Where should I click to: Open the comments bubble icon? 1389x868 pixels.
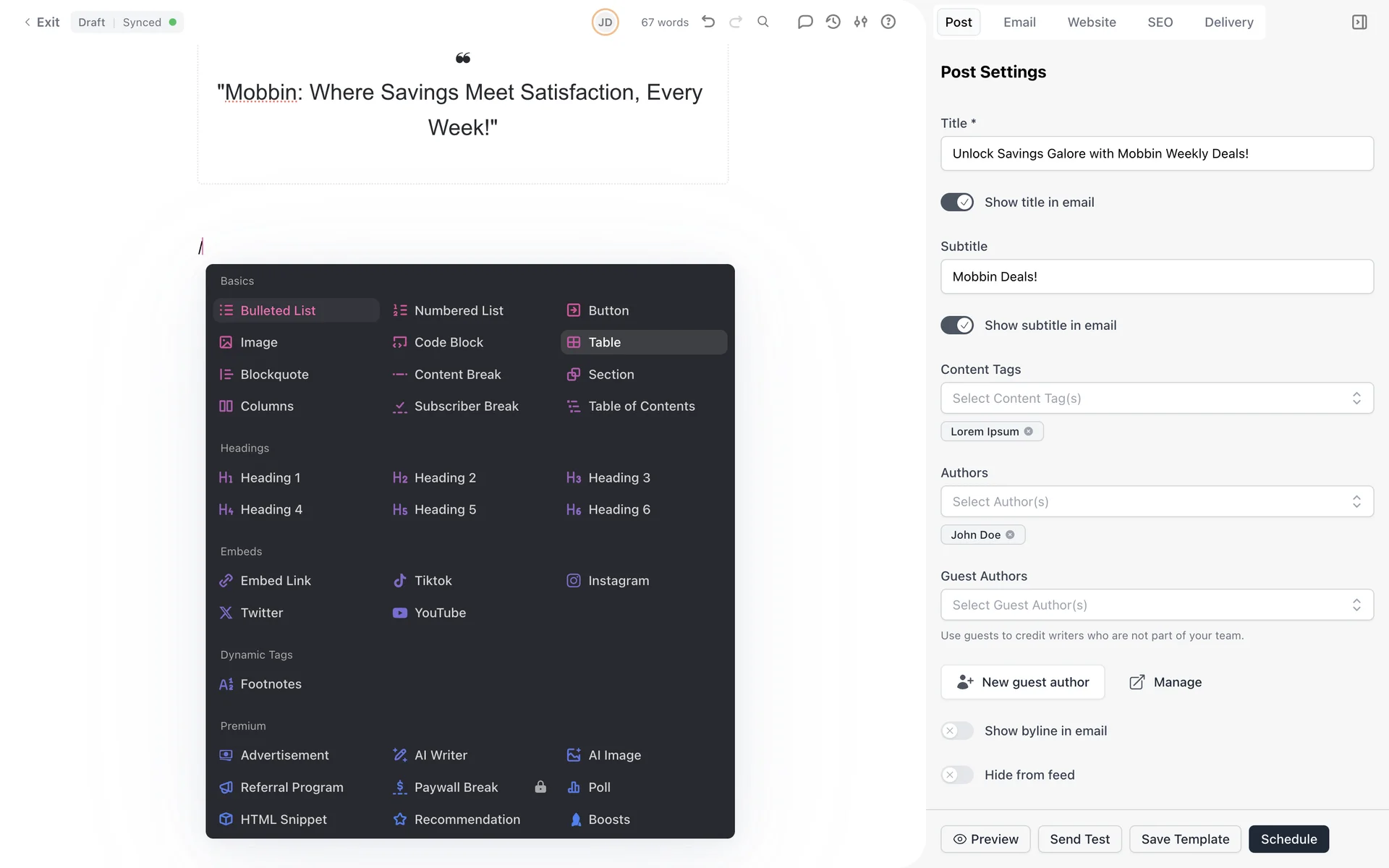[804, 22]
